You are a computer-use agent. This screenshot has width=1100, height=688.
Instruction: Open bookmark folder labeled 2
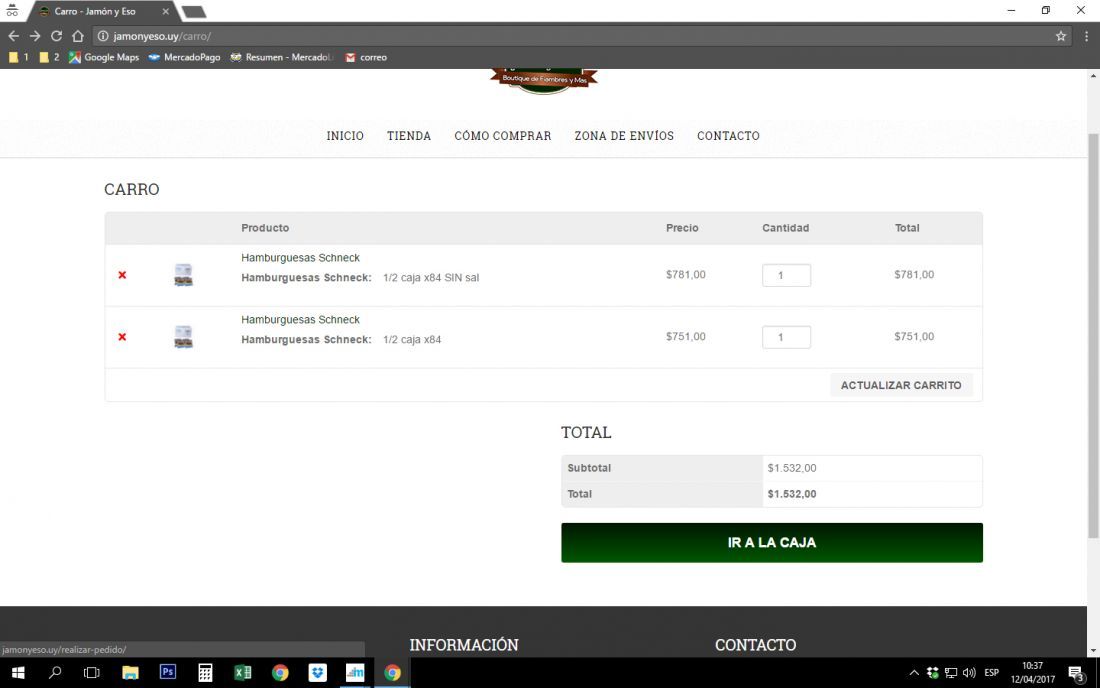point(49,58)
